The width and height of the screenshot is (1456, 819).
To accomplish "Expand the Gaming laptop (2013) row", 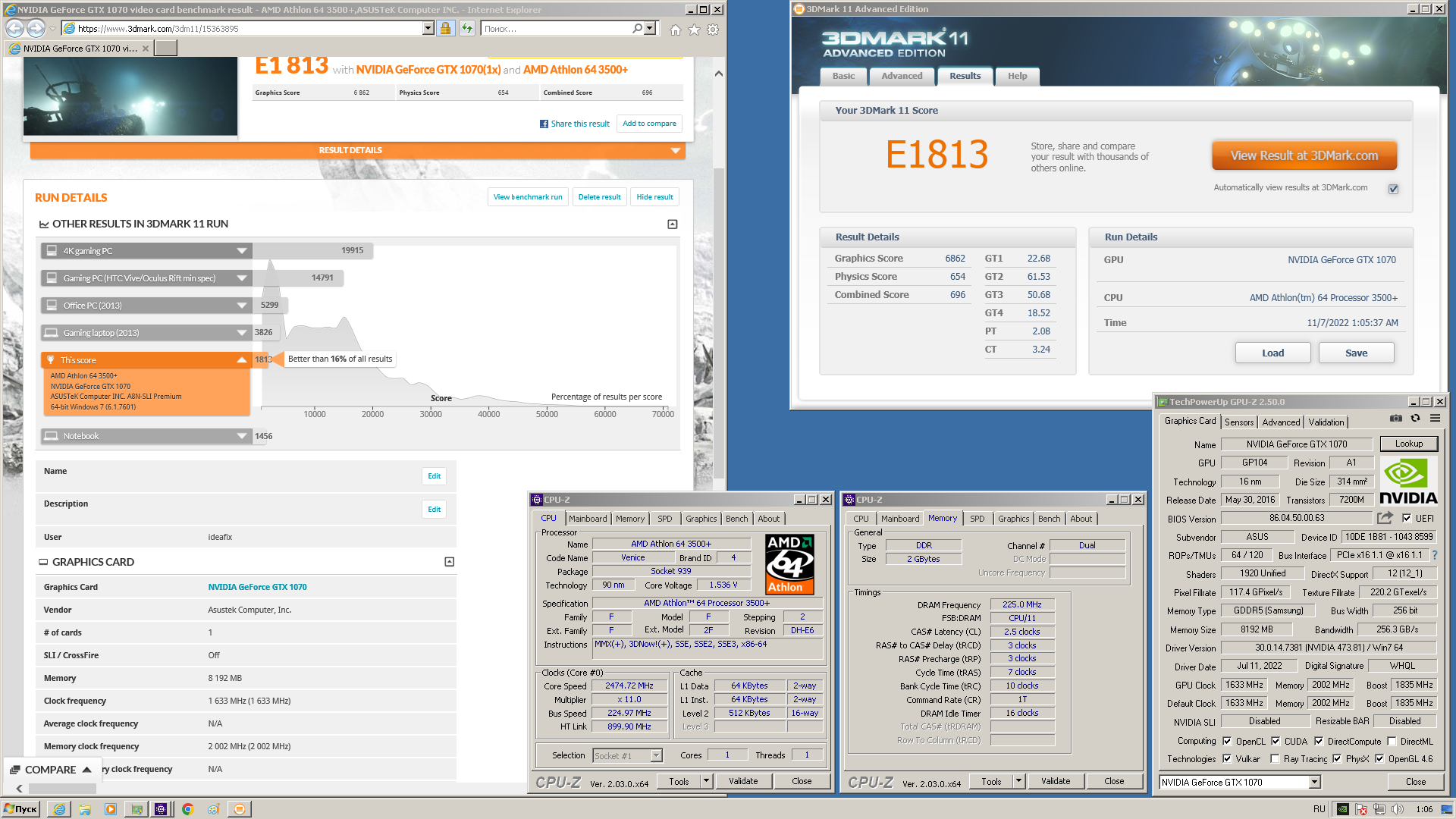I will coord(146,333).
